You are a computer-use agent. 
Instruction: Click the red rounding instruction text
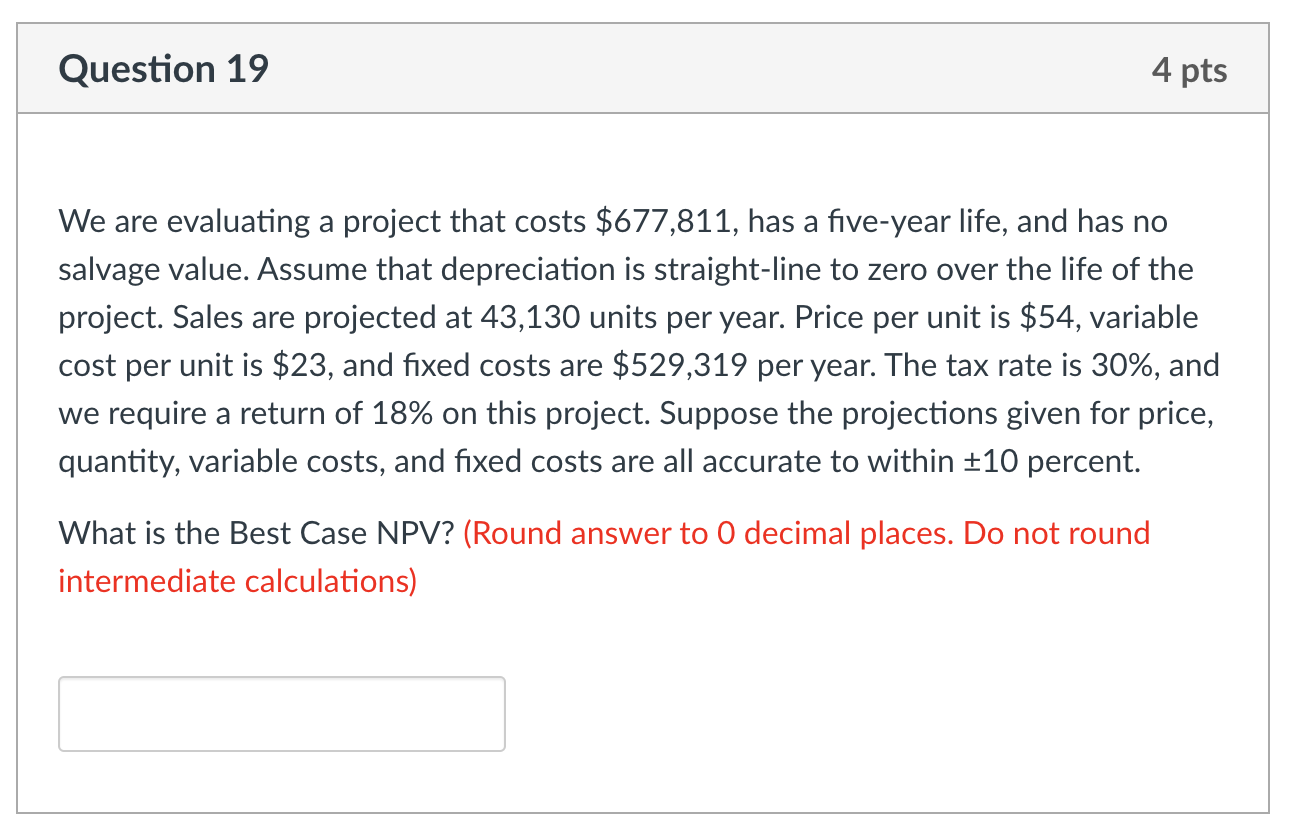click(800, 533)
